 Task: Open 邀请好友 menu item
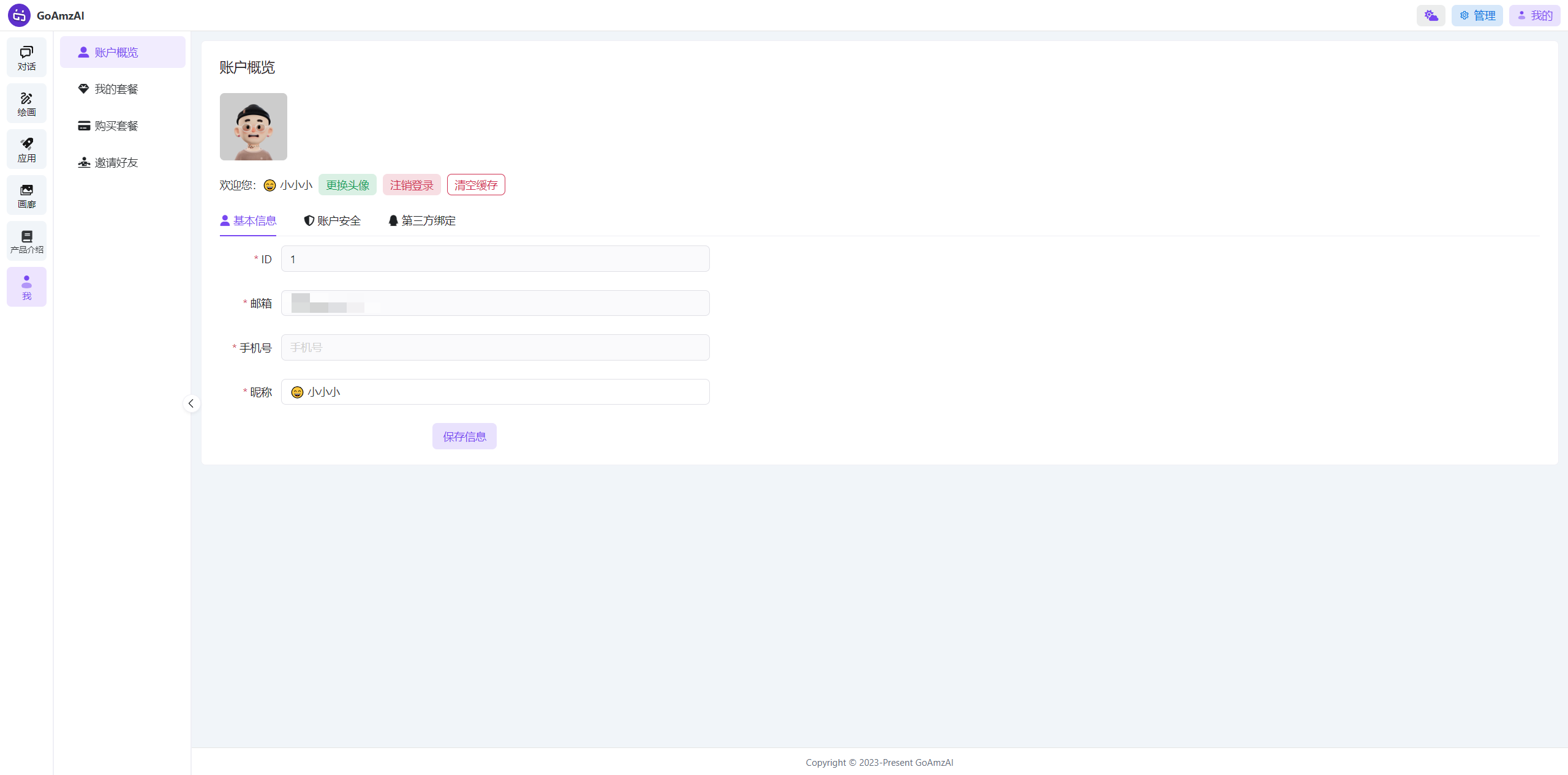(x=116, y=163)
